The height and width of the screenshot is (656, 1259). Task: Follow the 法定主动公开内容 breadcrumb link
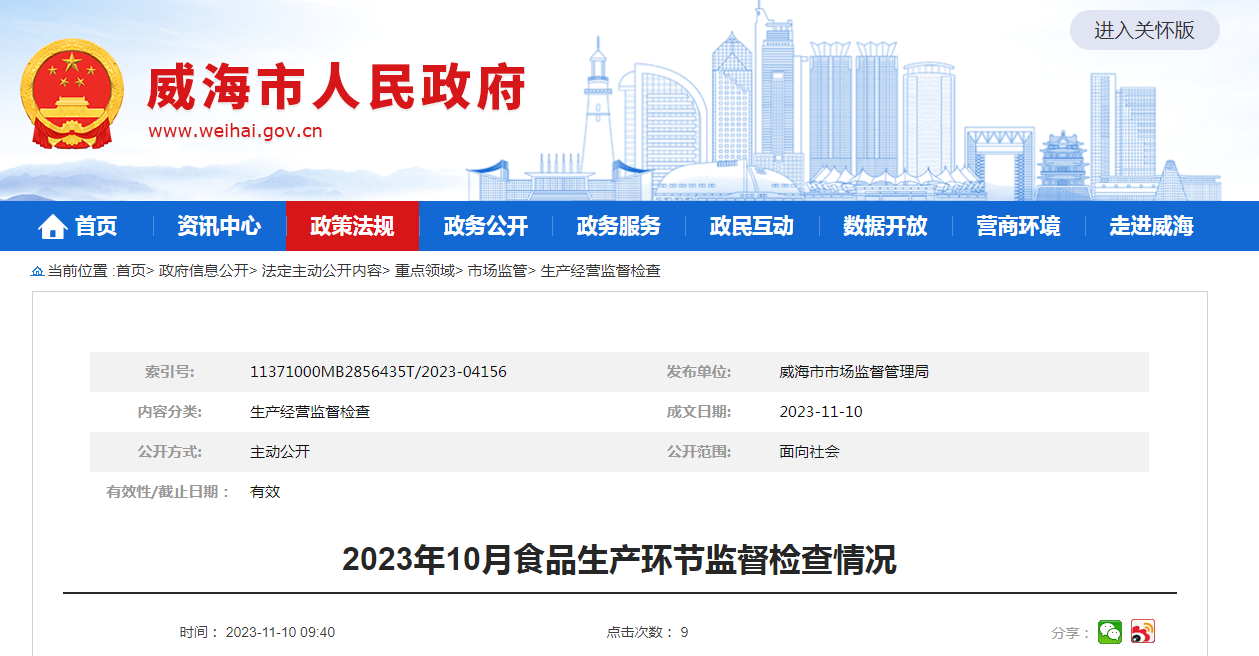[321, 271]
